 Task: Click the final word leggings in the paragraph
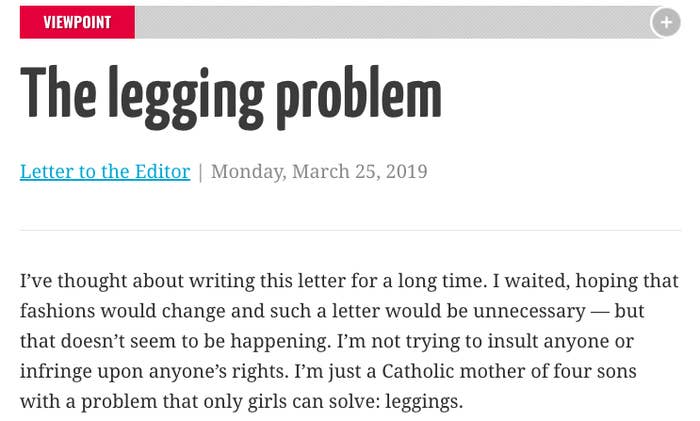[x=424, y=402]
